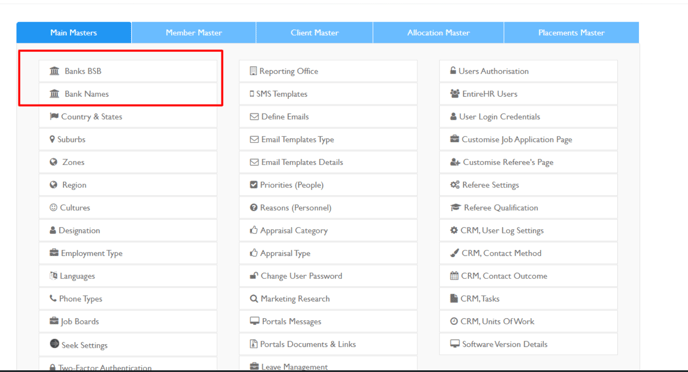Click the unlock icon for Change User Password
The width and height of the screenshot is (688, 372).
254,275
